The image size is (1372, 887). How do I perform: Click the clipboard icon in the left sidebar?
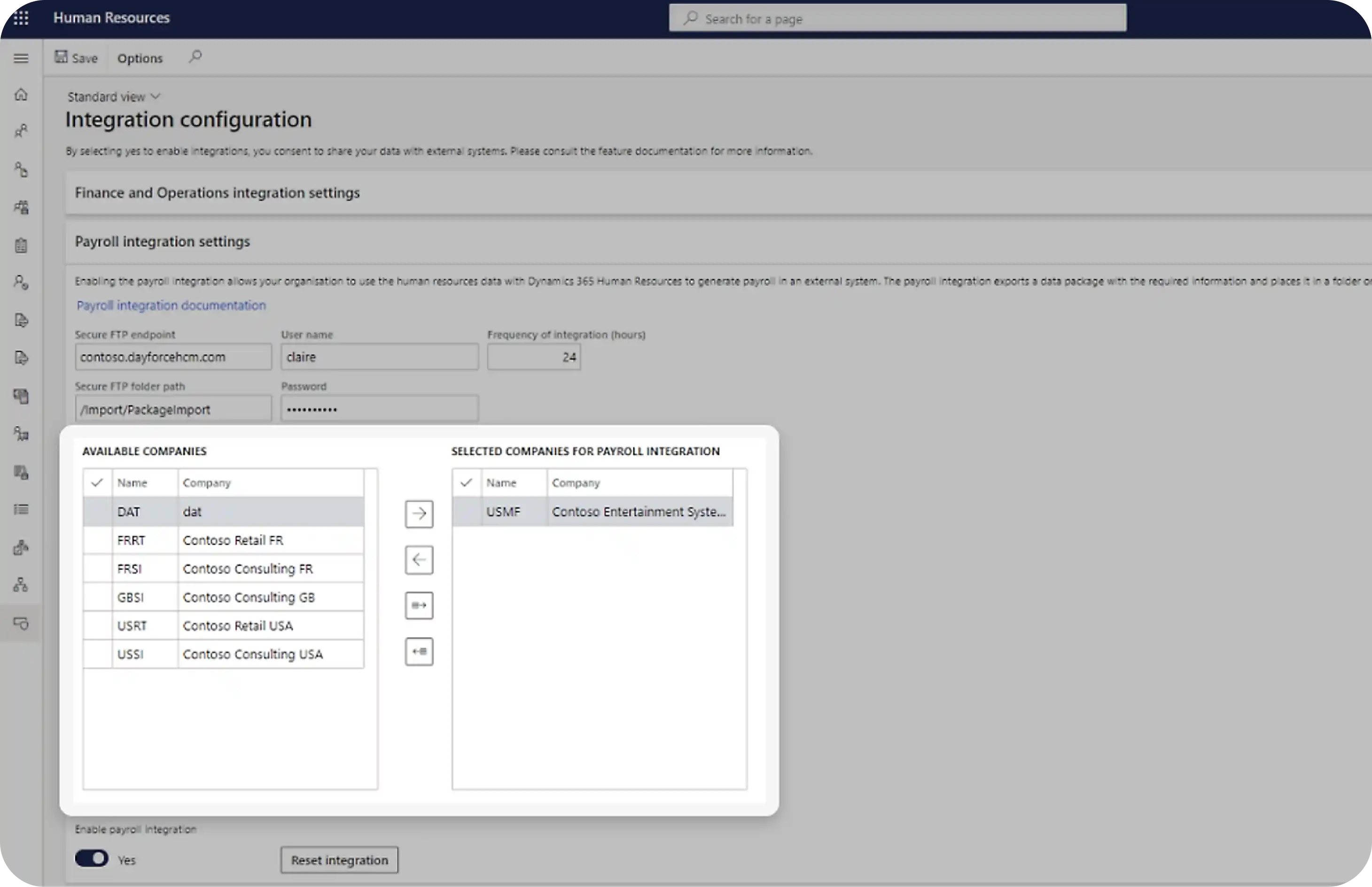pos(21,245)
